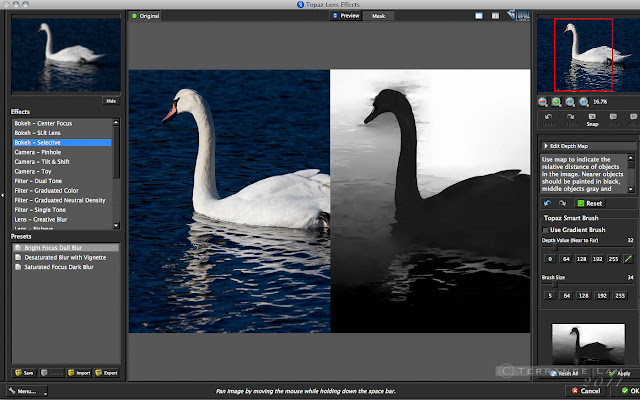This screenshot has width=640, height=400.
Task: Click the zoom in magnifier icon
Action: point(556,102)
